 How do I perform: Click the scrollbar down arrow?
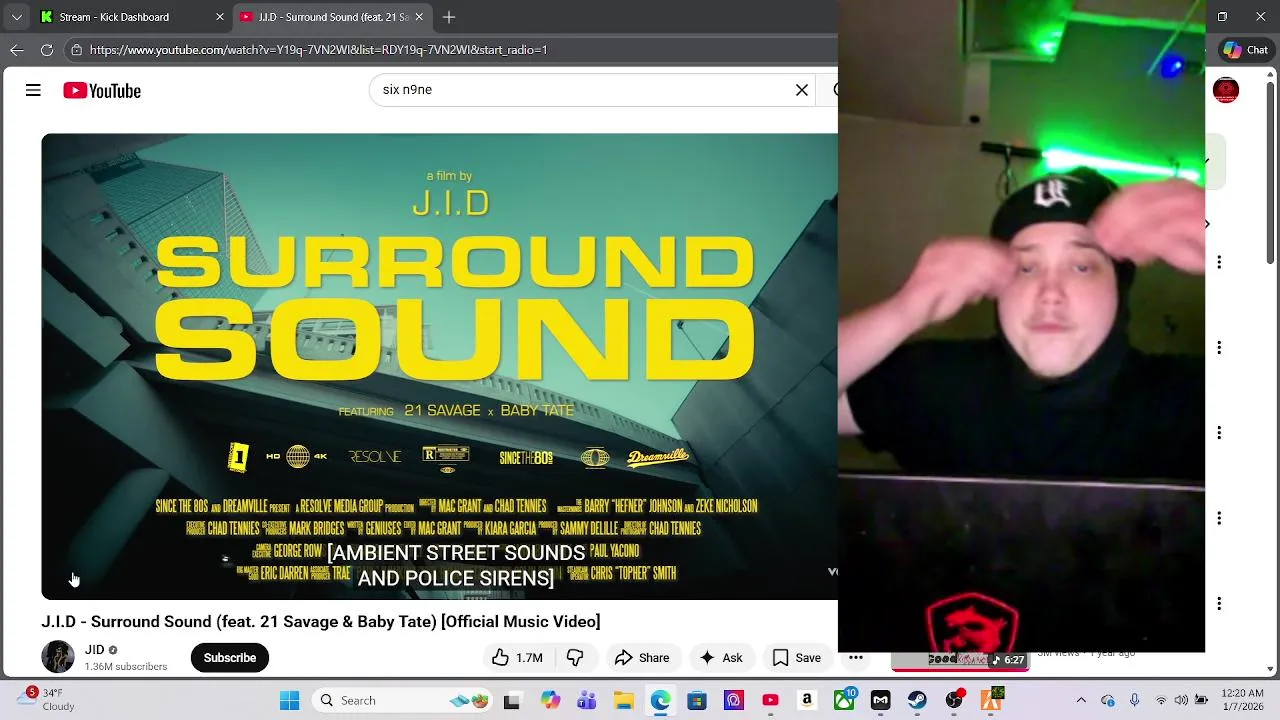pos(1271,669)
